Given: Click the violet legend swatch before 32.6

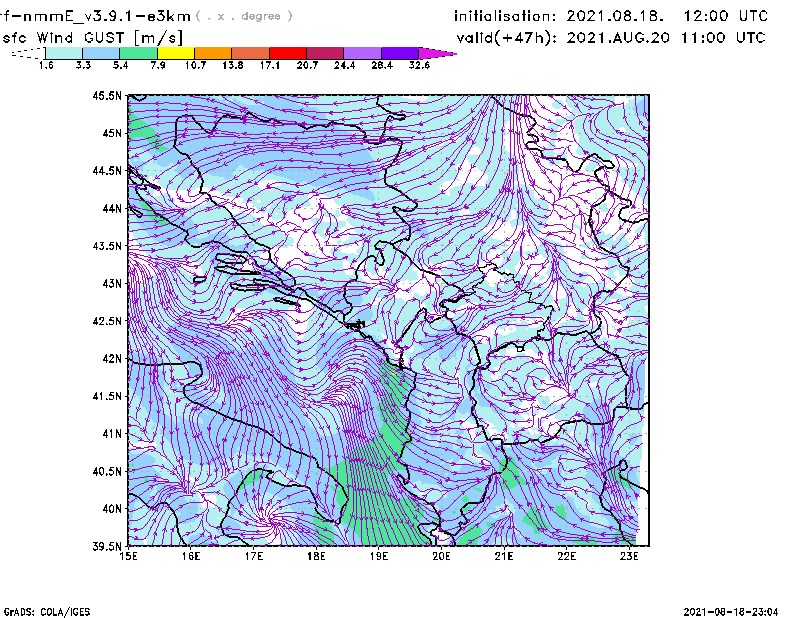Looking at the screenshot, I should [400, 53].
